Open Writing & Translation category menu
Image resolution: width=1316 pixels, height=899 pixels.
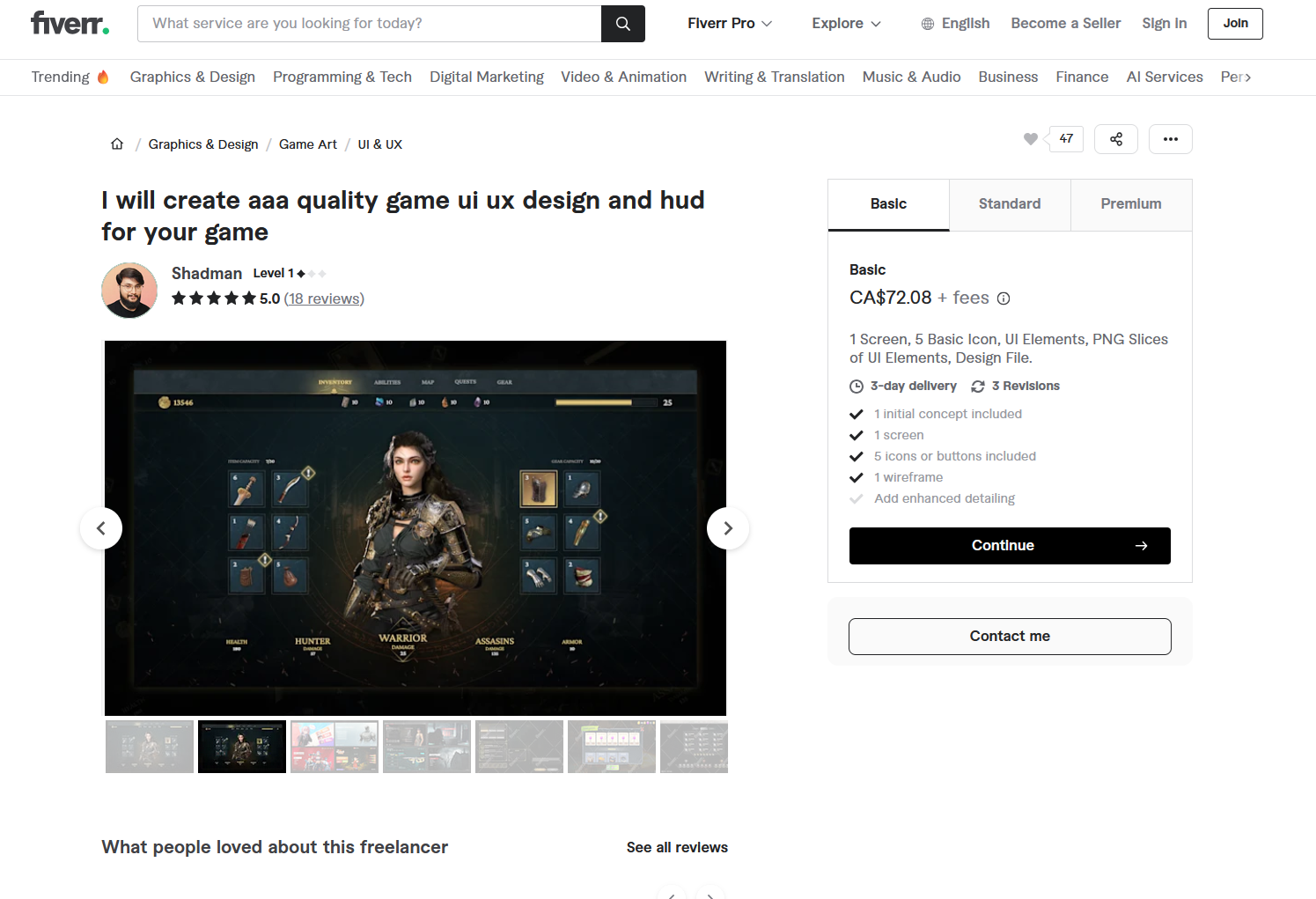tap(775, 77)
